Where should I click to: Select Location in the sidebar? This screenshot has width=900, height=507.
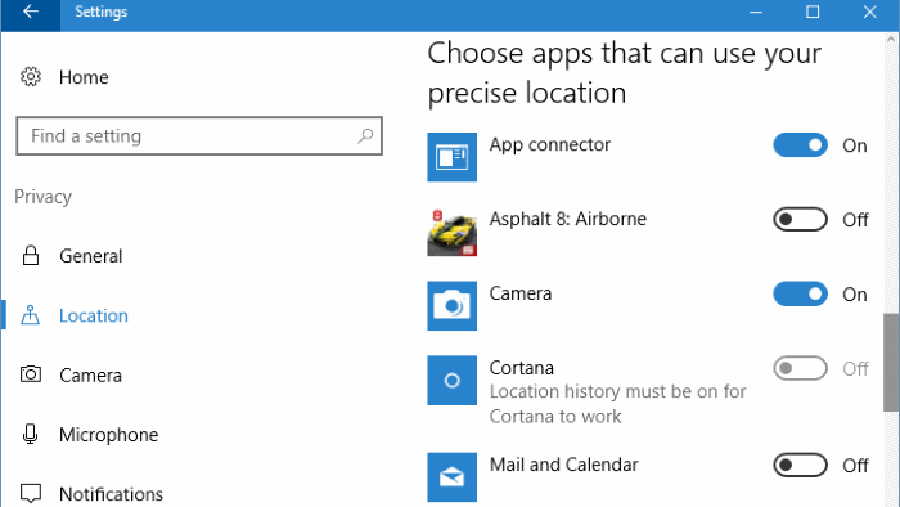pyautogui.click(x=93, y=316)
